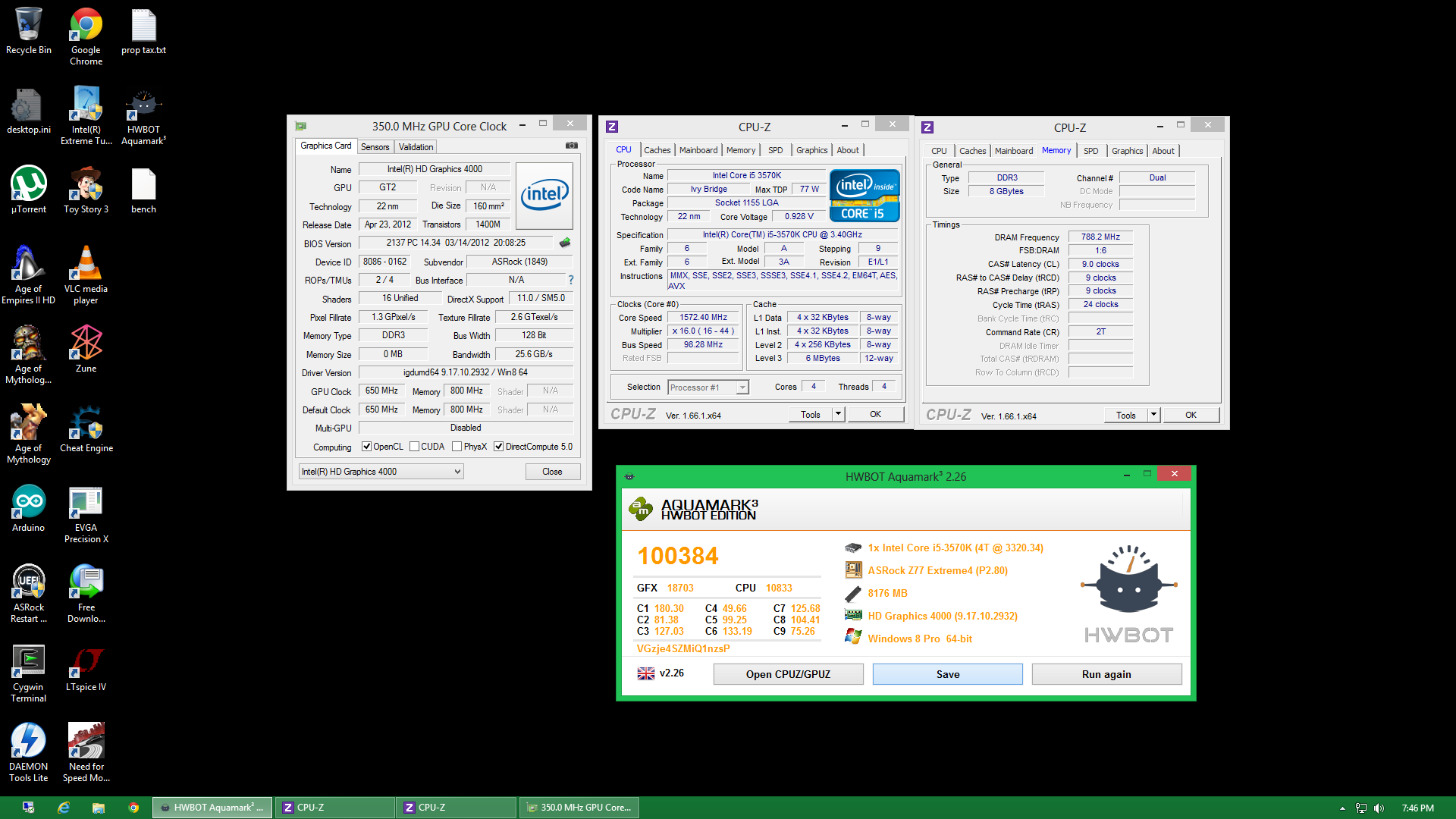Open the Memory tab in left CPU-Z

pos(741,150)
